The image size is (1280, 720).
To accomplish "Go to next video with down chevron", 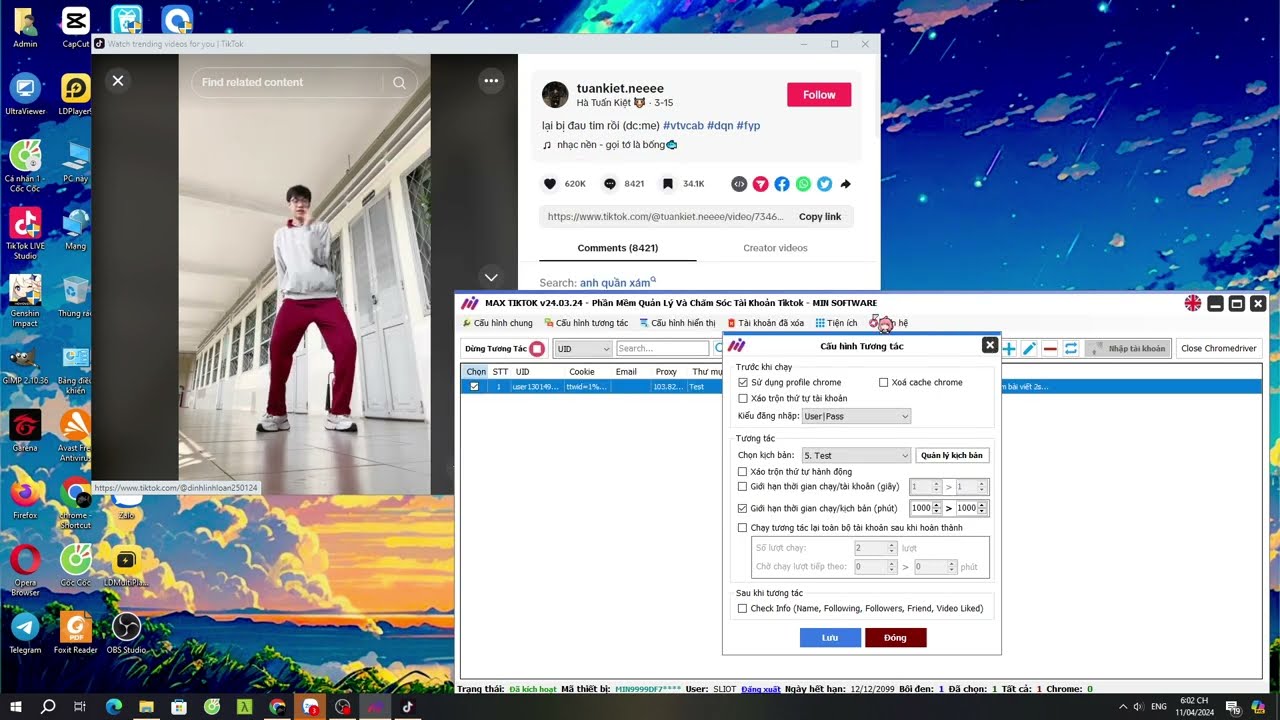I will pyautogui.click(x=491, y=277).
